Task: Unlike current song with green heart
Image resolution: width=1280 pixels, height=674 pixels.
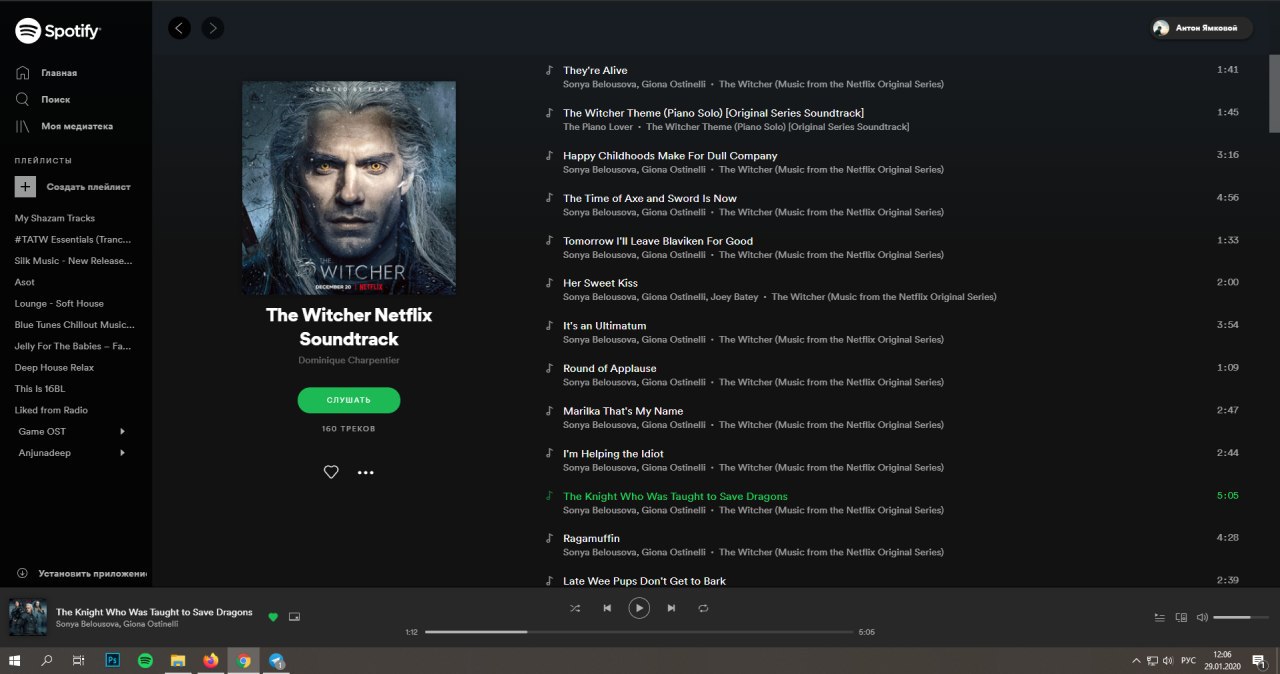Action: click(x=273, y=617)
